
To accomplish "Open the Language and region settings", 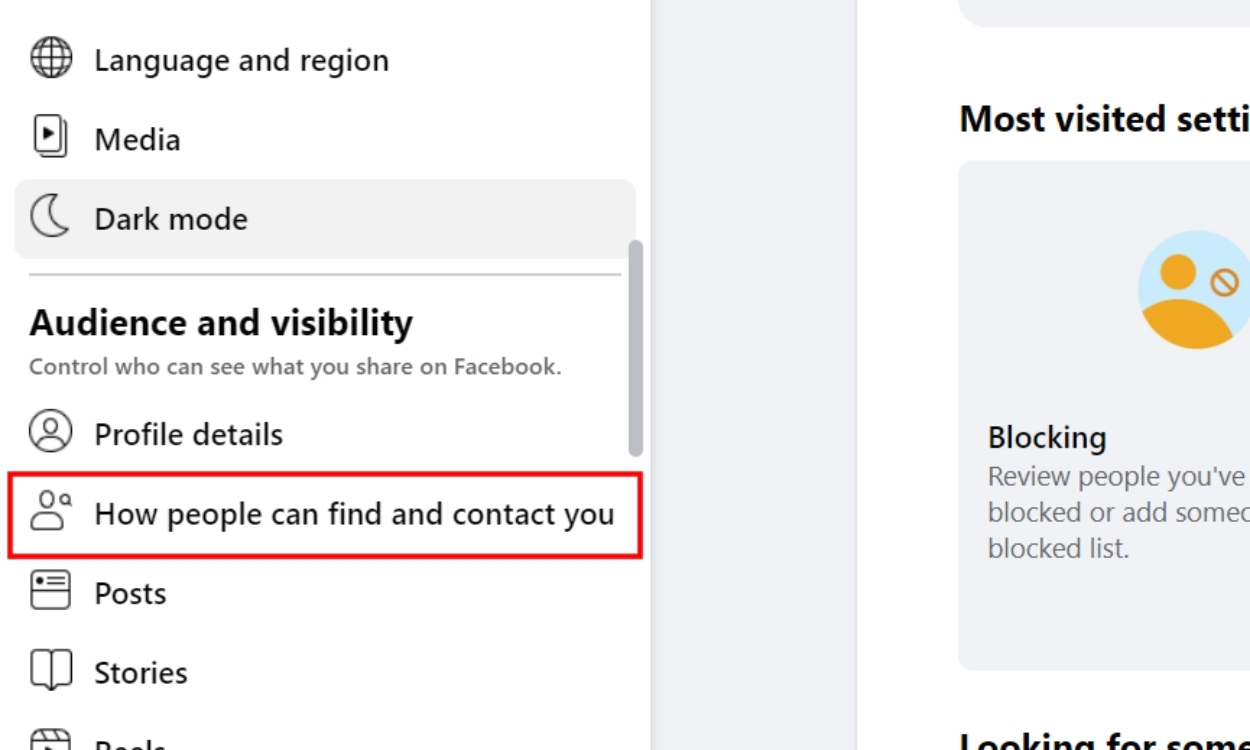I will (241, 60).
